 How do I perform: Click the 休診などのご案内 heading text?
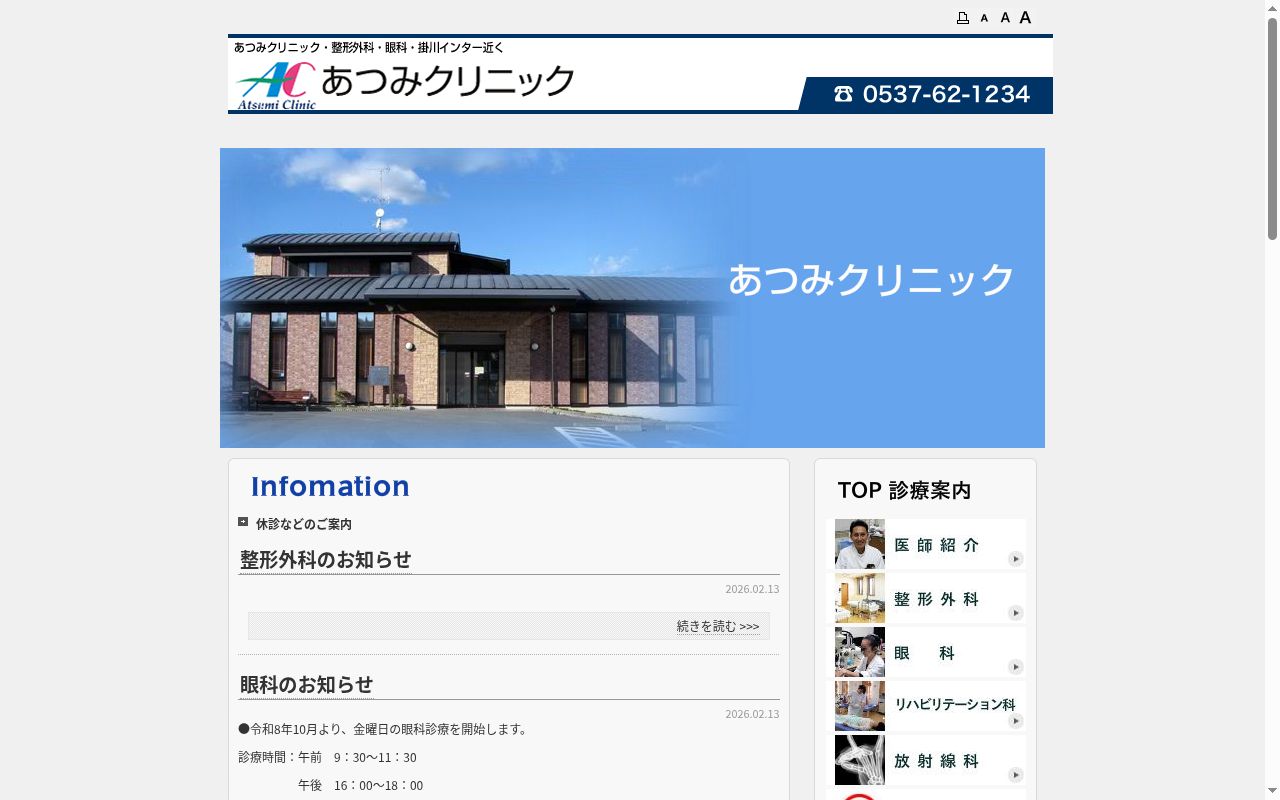[x=304, y=524]
